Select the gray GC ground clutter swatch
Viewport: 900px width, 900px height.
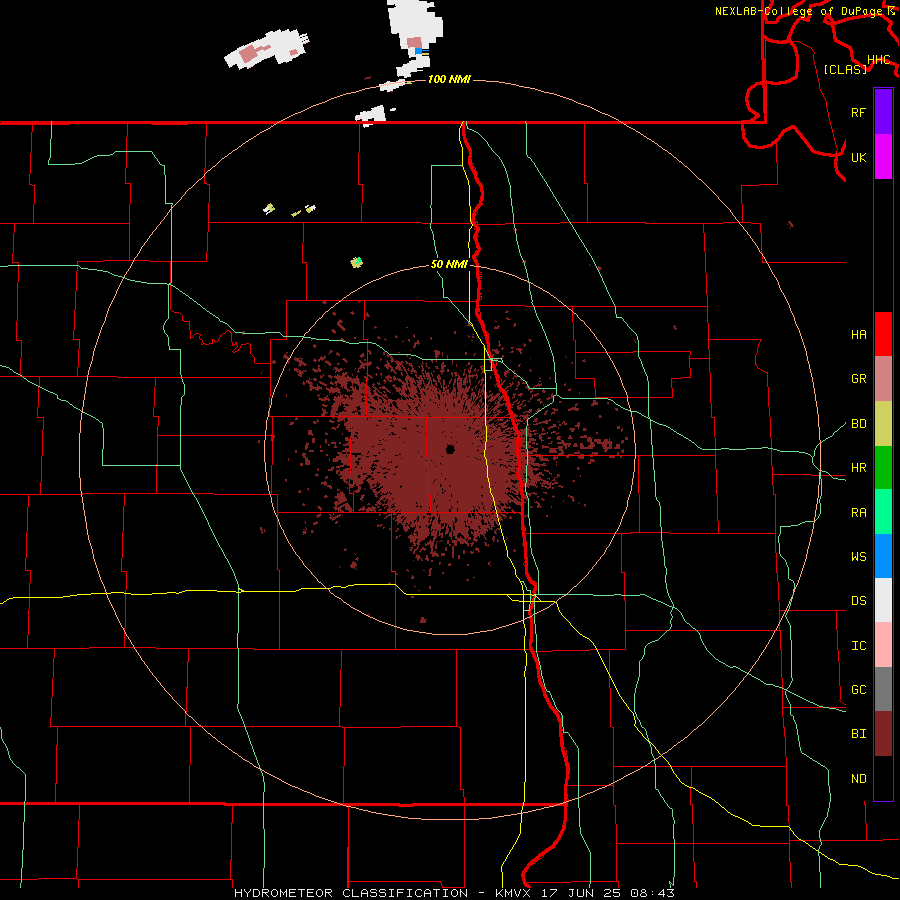(x=883, y=689)
